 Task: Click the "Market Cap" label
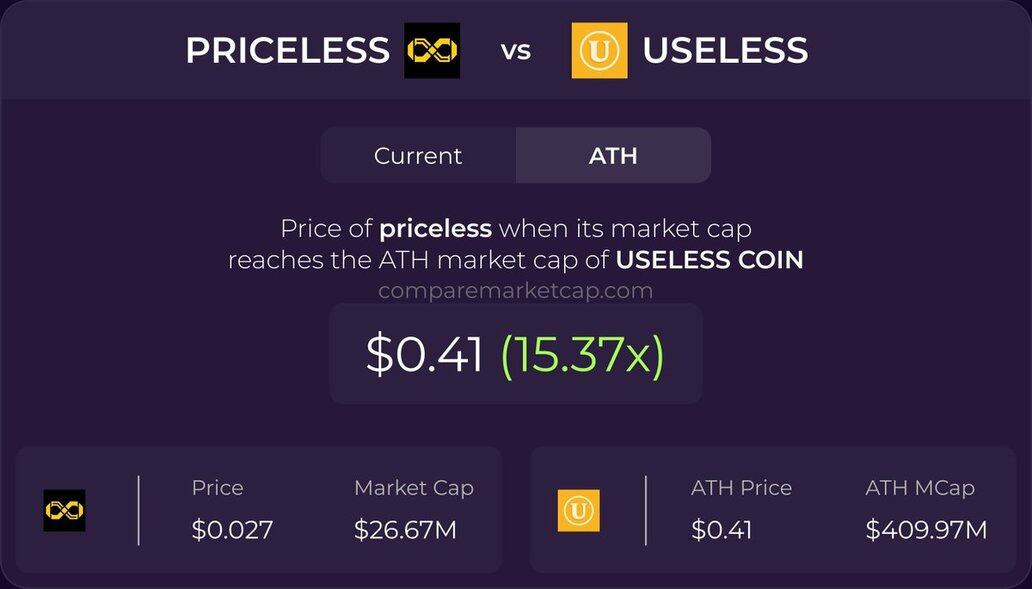click(x=414, y=488)
